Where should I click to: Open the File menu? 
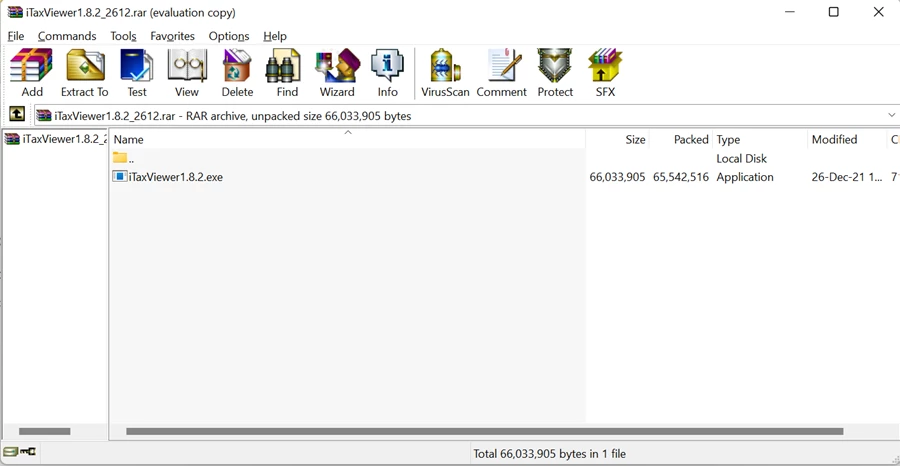pos(15,36)
